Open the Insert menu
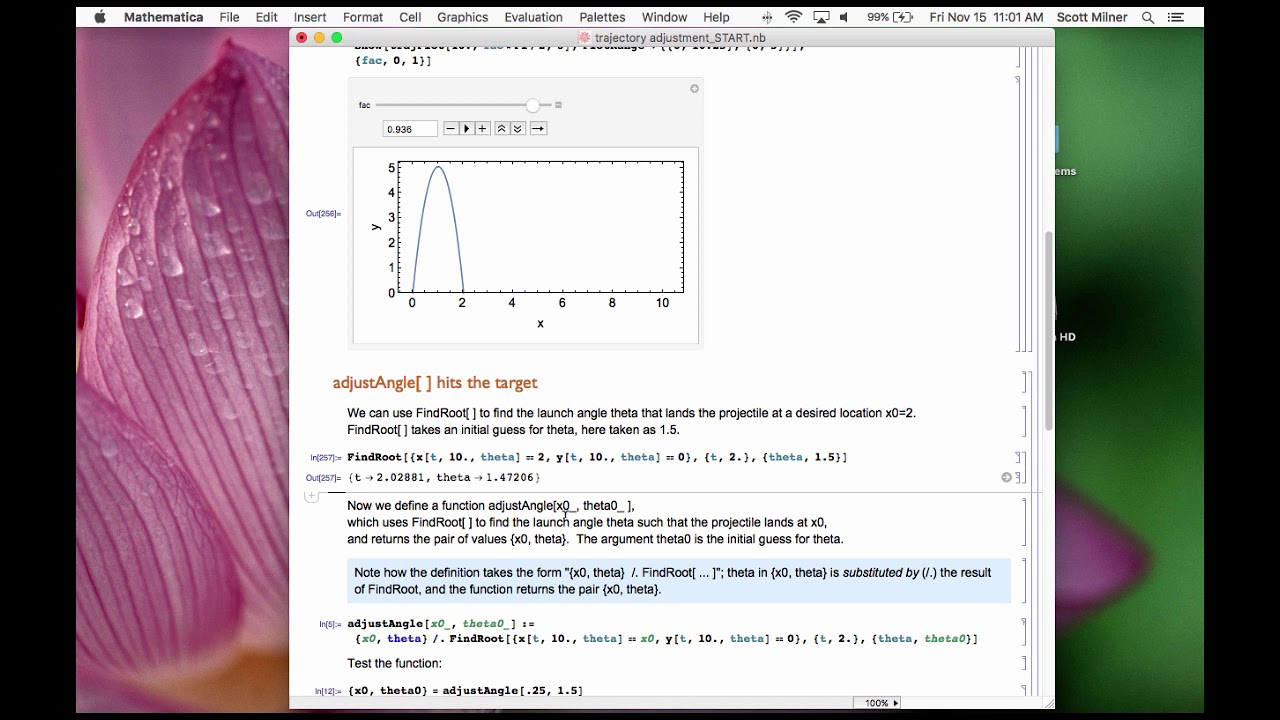 click(310, 17)
